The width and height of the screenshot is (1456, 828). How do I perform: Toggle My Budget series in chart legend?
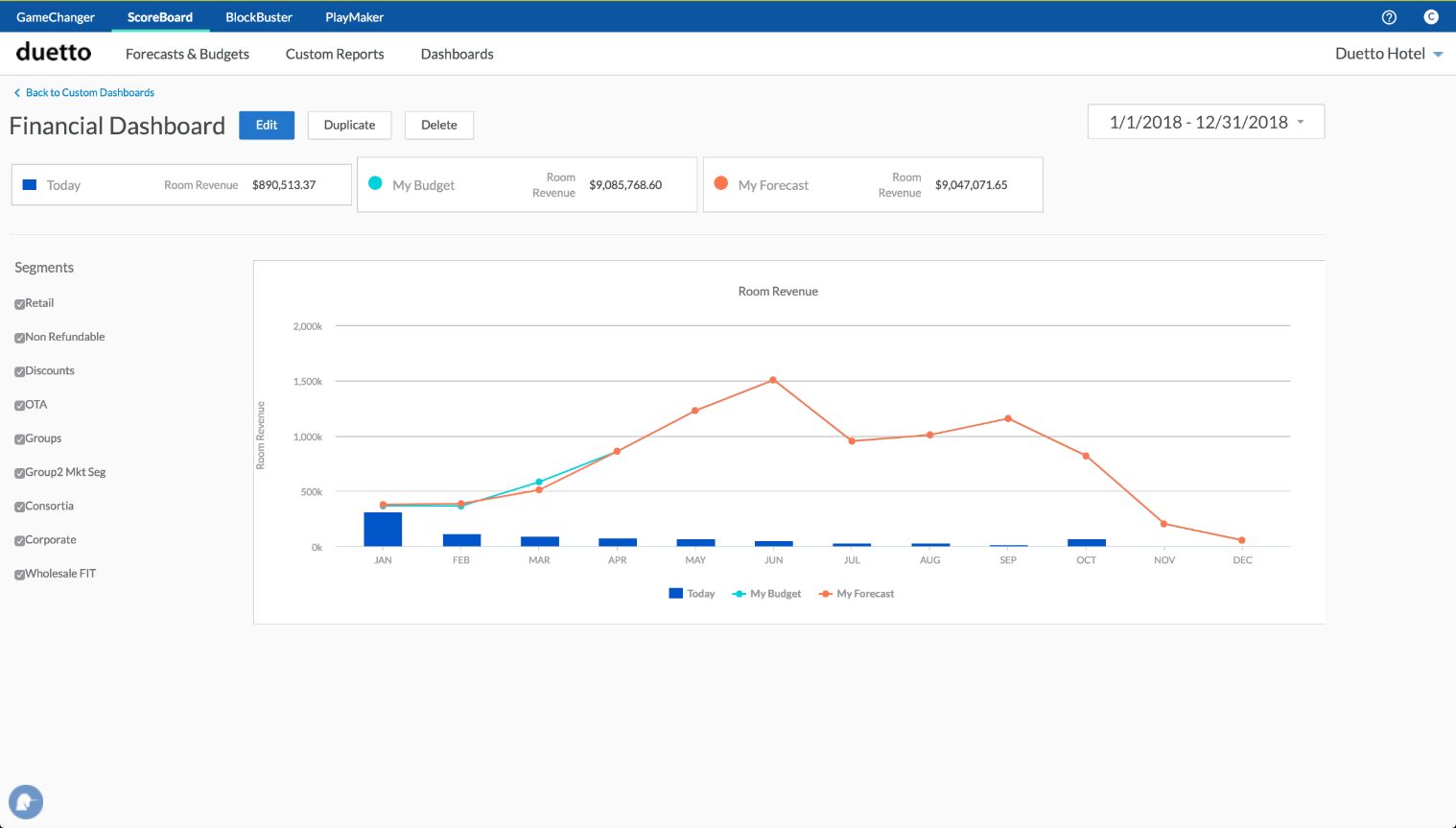click(x=766, y=594)
